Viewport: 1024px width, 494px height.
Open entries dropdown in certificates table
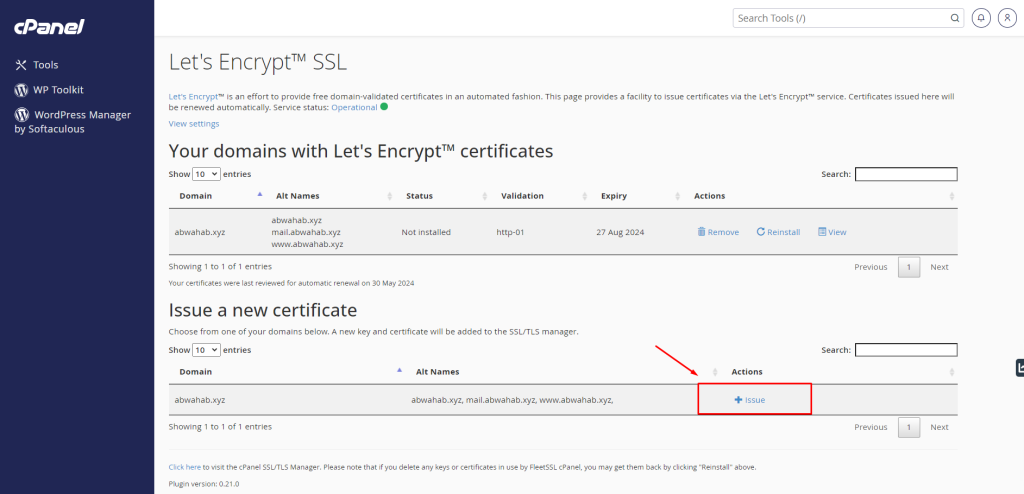point(206,174)
